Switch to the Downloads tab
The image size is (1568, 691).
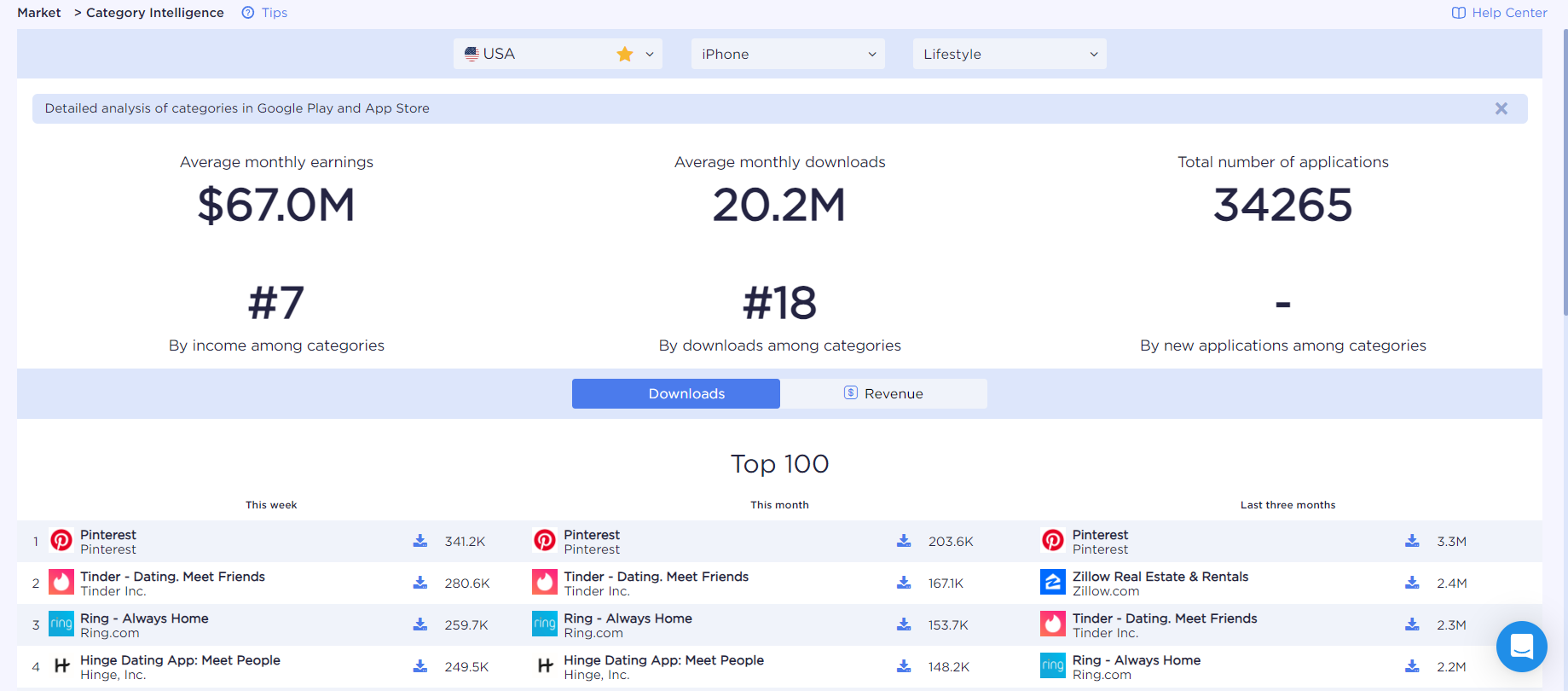(x=676, y=393)
